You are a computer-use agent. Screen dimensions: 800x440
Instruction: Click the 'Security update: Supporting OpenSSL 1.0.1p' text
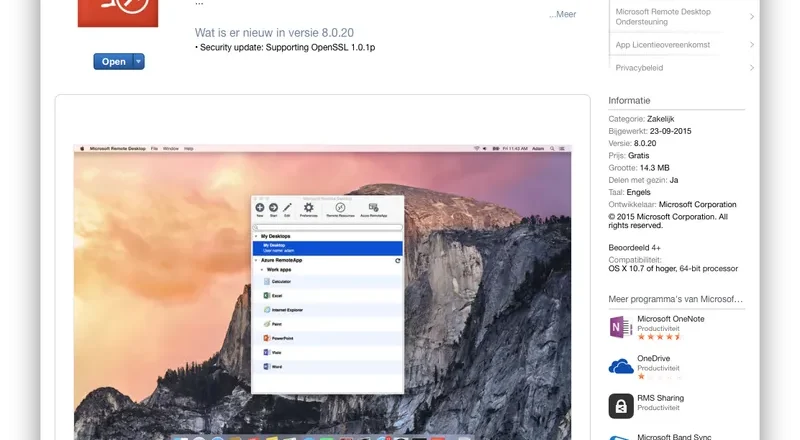(x=287, y=47)
